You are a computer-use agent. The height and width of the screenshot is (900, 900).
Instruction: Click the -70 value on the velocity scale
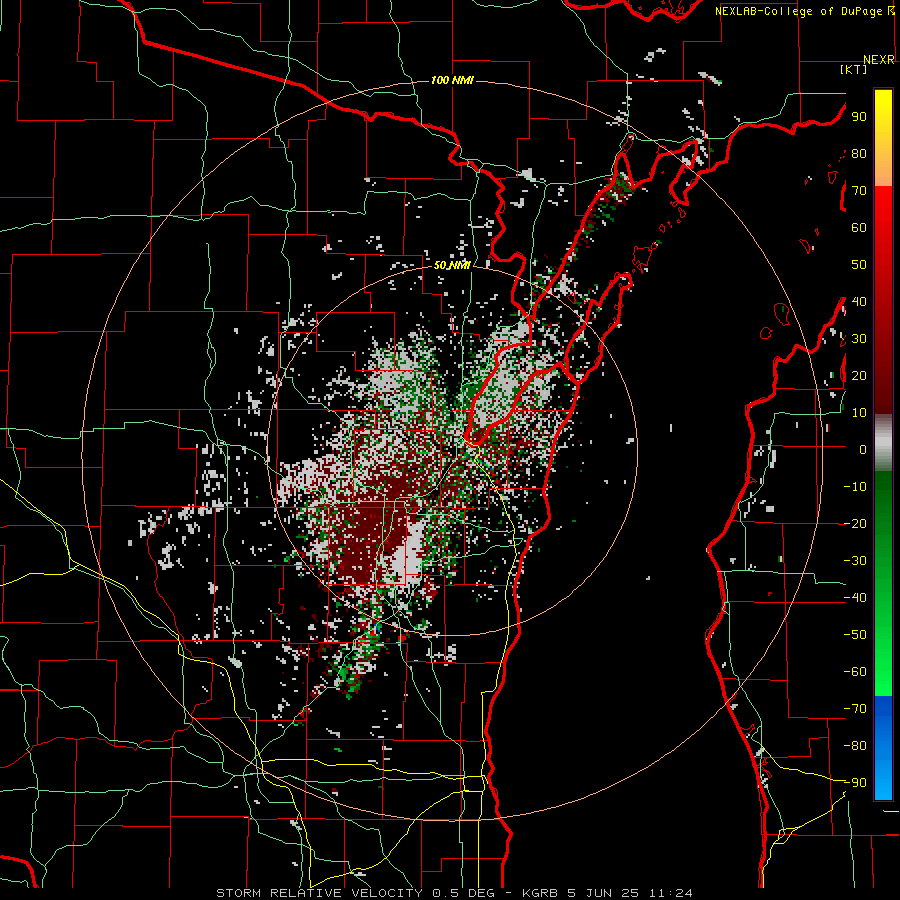pos(855,709)
